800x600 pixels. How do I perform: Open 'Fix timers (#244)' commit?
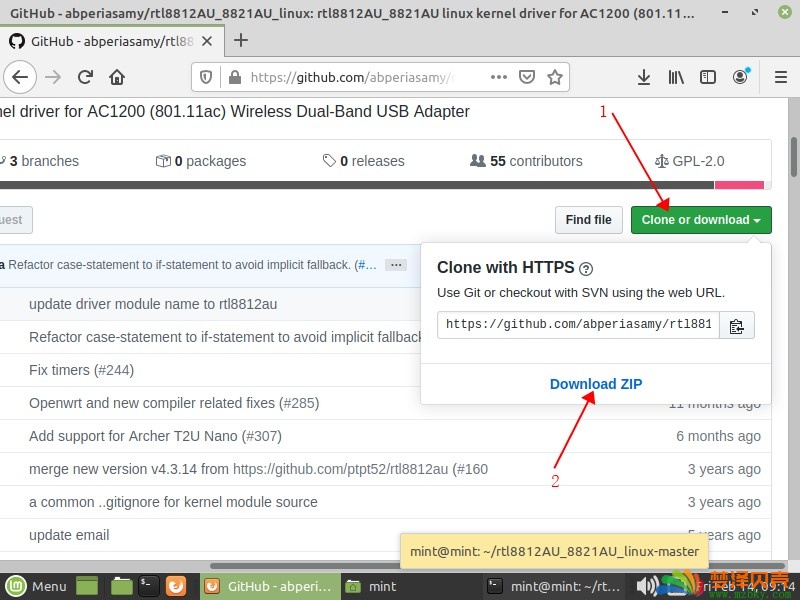[82, 370]
